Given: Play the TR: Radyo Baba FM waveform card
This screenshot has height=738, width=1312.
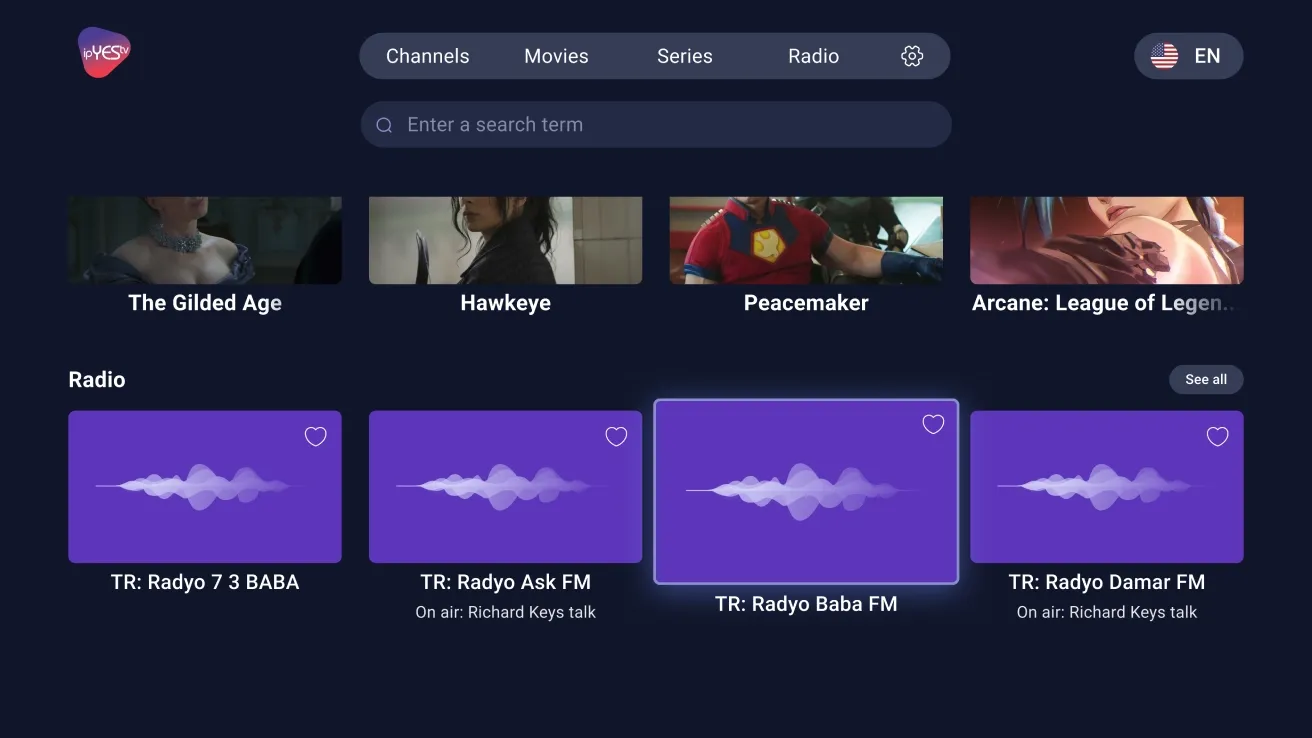Looking at the screenshot, I should 806,491.
